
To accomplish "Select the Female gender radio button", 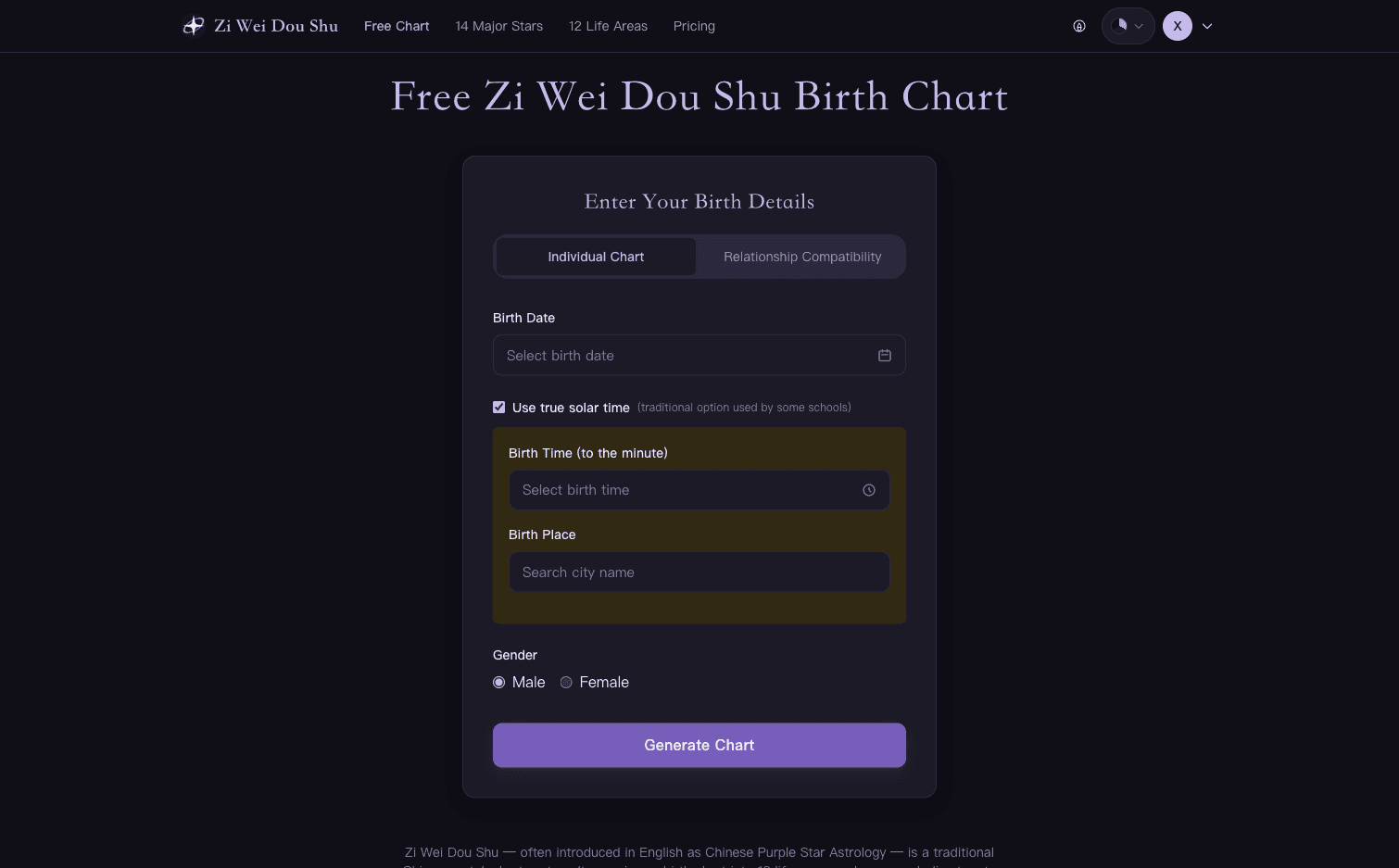I will pos(566,682).
